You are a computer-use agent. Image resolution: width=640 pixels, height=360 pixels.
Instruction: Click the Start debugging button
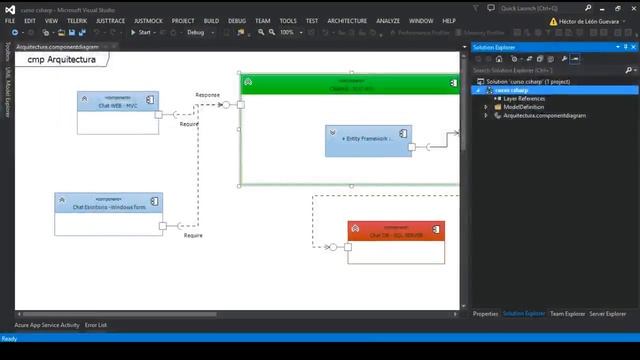140,32
